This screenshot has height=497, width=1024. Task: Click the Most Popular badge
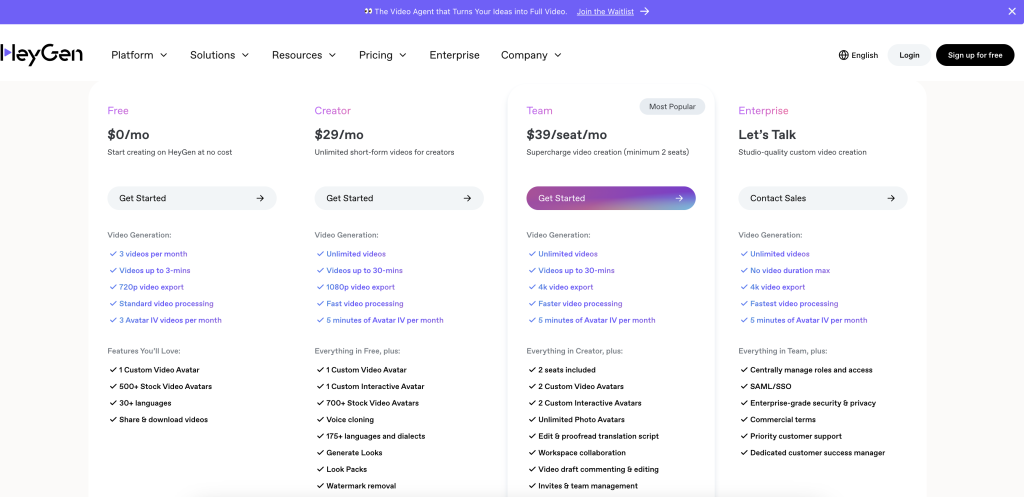[672, 106]
